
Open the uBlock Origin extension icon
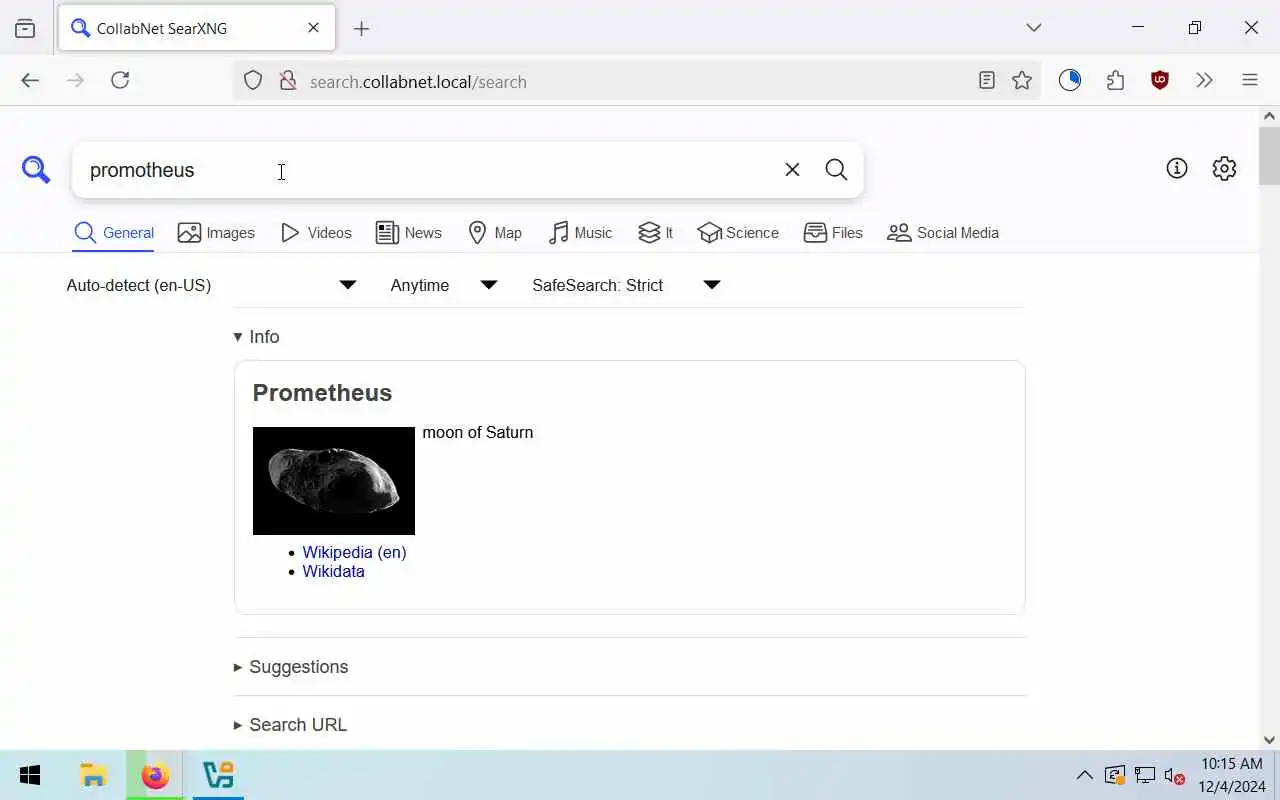point(1160,81)
